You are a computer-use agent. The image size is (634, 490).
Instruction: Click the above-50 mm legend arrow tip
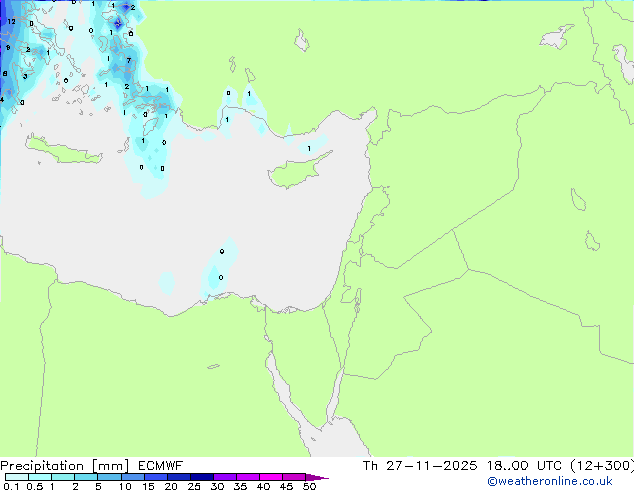tap(317, 477)
